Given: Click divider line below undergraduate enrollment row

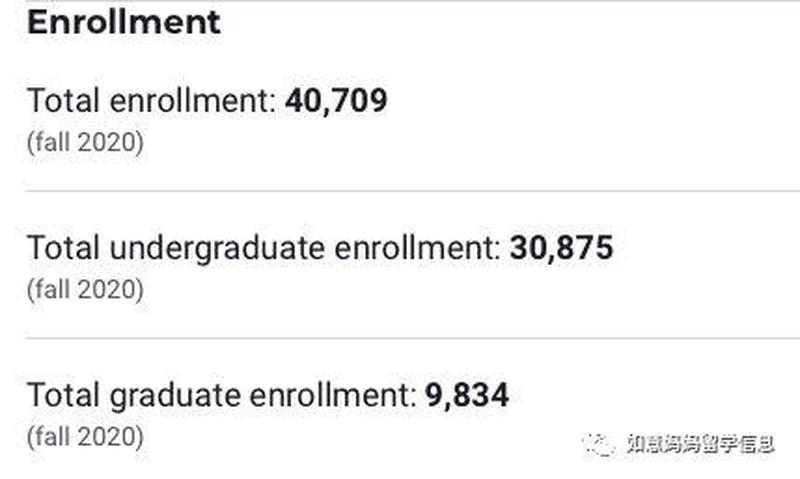Looking at the screenshot, I should [413, 338].
